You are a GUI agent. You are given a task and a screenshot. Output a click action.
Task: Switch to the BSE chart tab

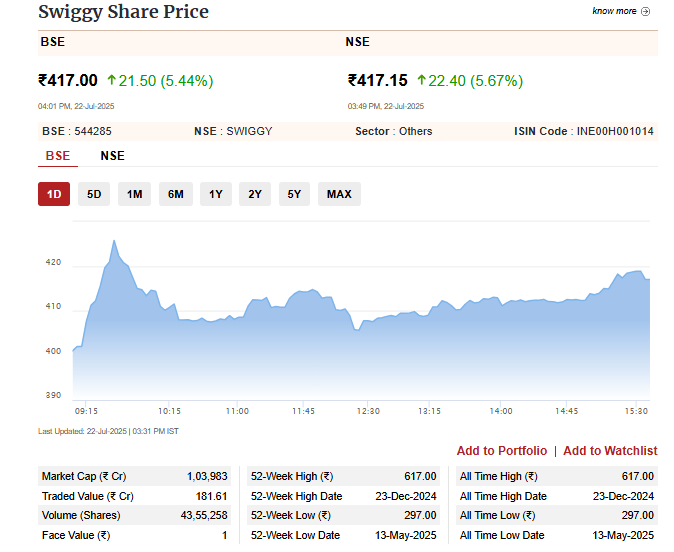58,156
